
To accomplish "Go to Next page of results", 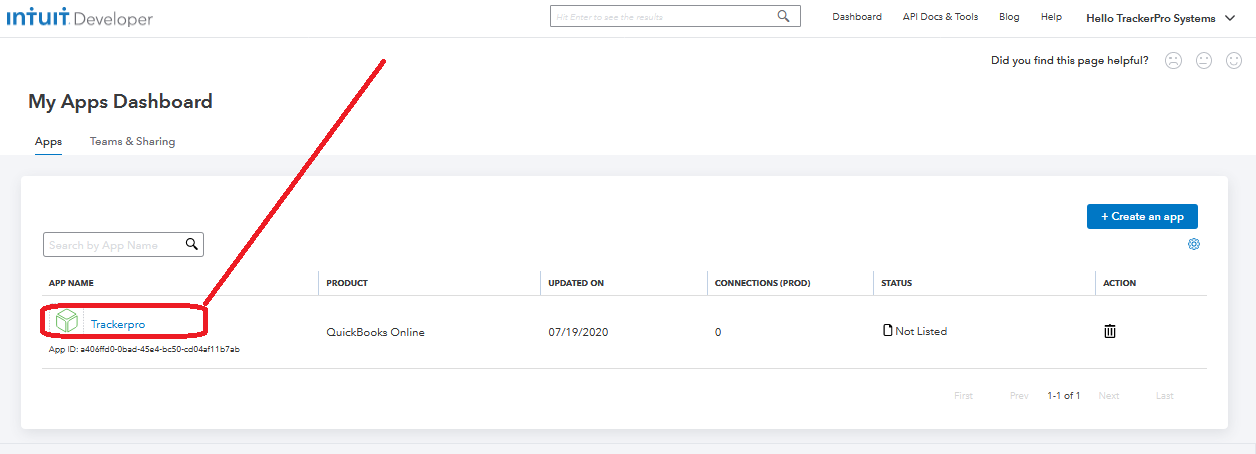I will click(1109, 396).
